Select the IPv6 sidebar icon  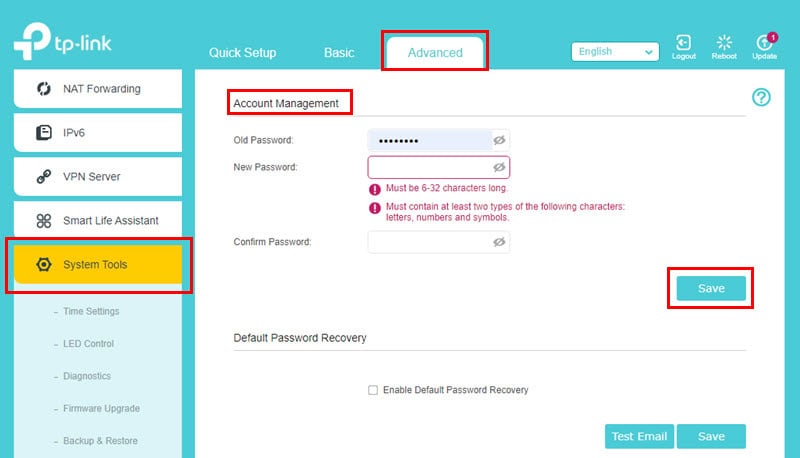click(x=44, y=133)
